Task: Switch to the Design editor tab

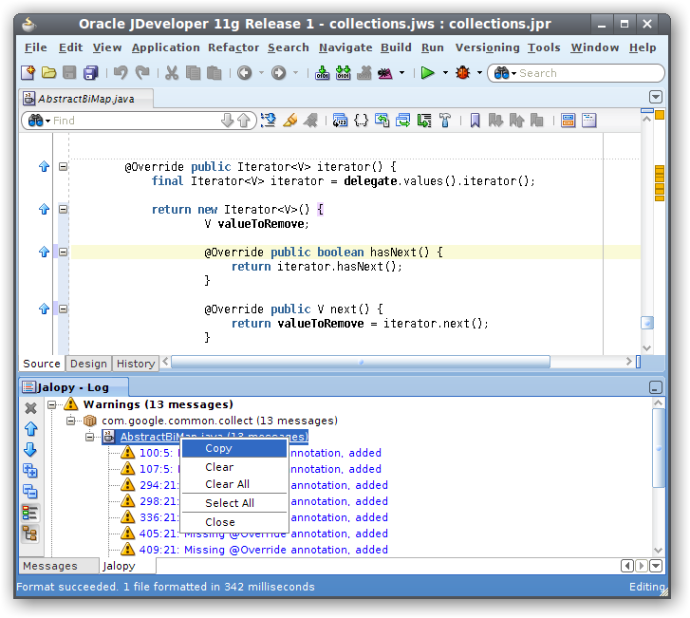Action: 88,364
